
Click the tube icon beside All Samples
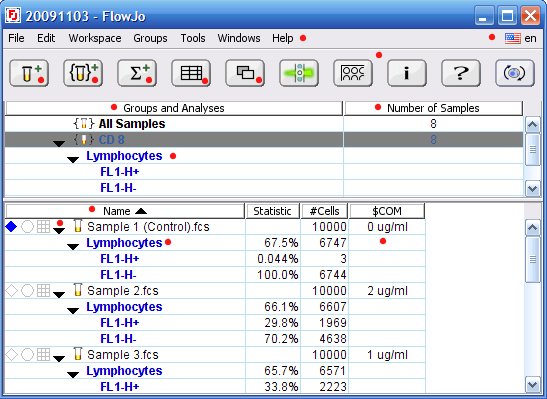tap(84, 124)
